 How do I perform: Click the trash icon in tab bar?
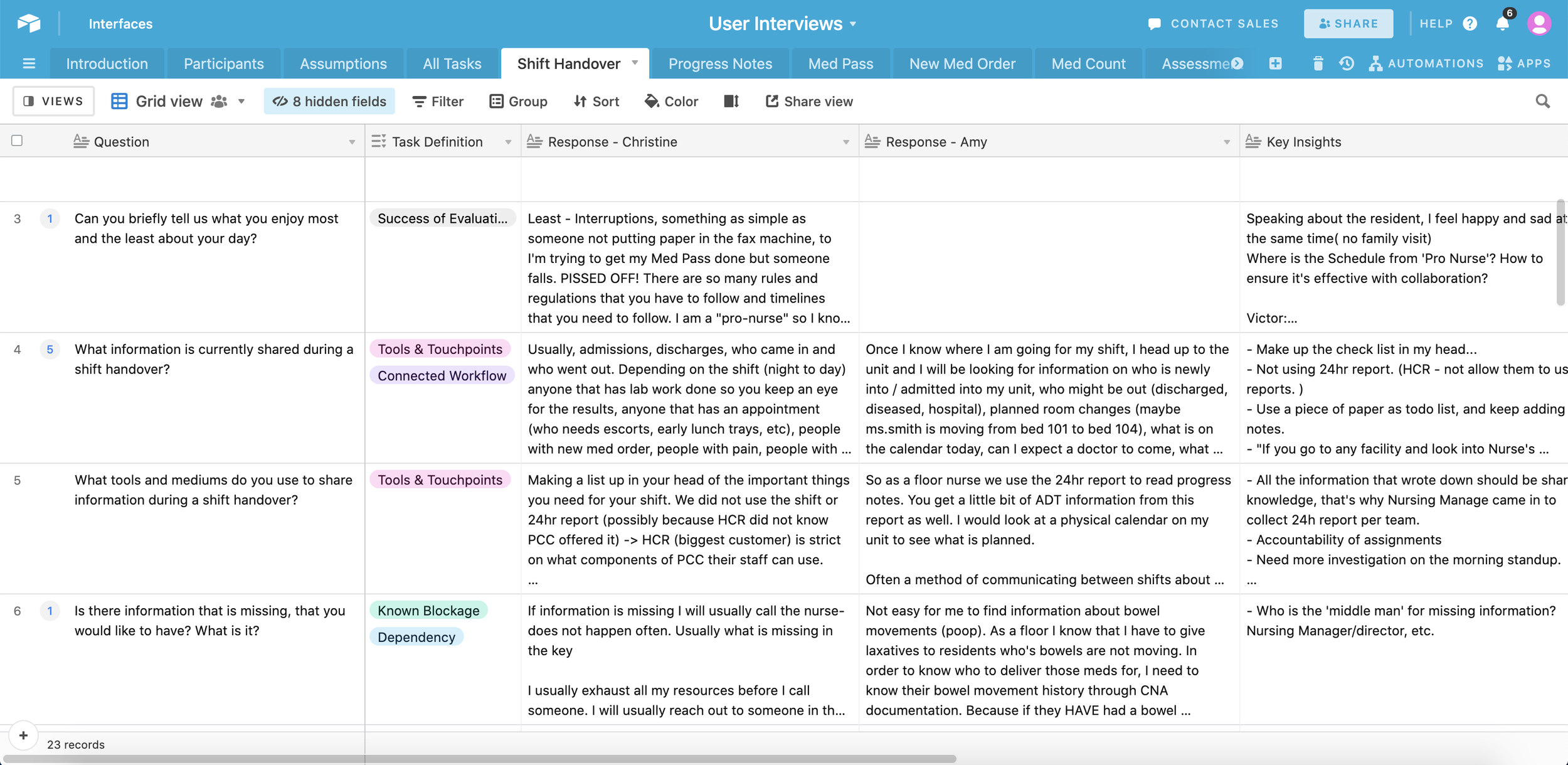[1318, 63]
